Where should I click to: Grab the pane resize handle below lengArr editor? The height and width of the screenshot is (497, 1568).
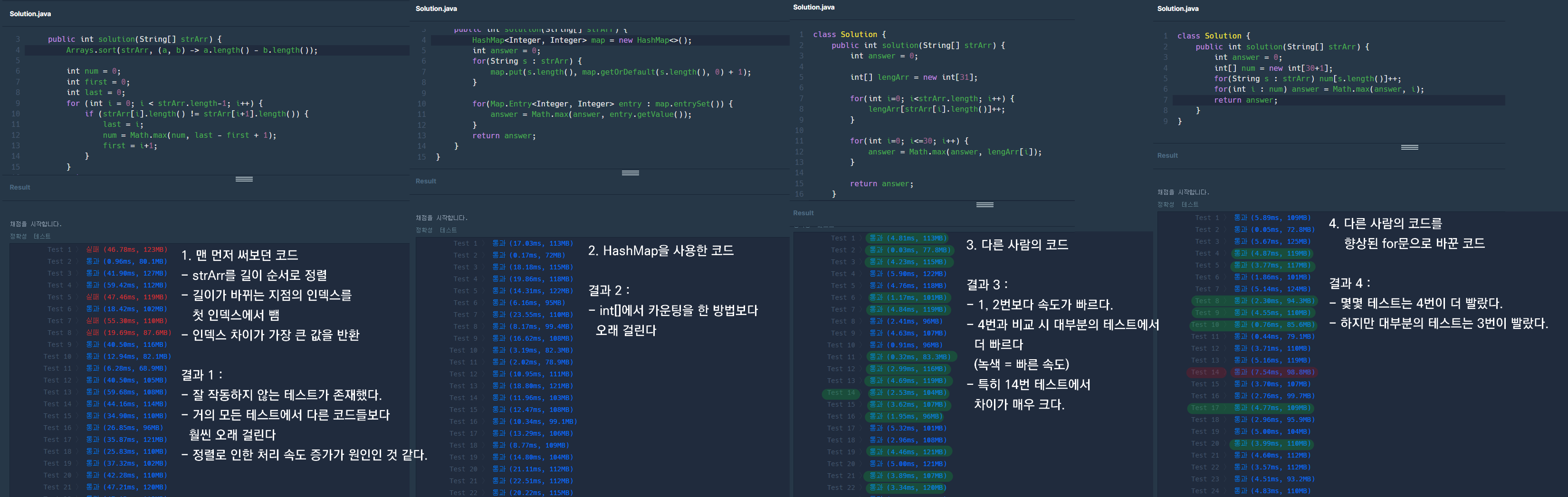[x=985, y=204]
